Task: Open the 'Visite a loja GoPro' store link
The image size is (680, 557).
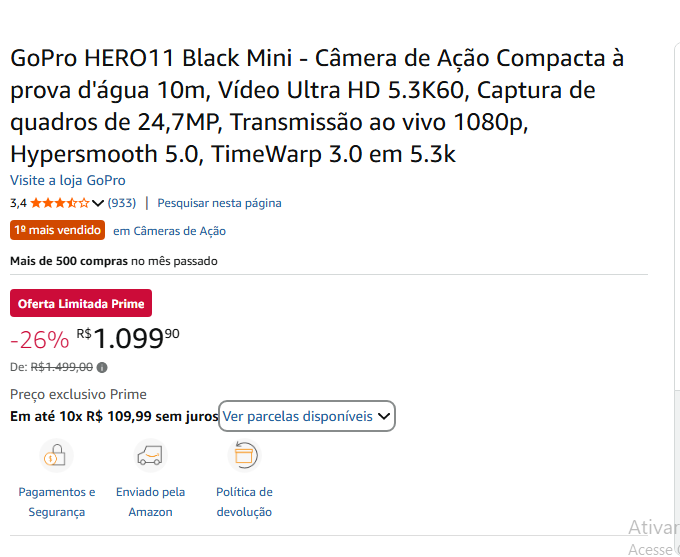Action: (x=68, y=180)
